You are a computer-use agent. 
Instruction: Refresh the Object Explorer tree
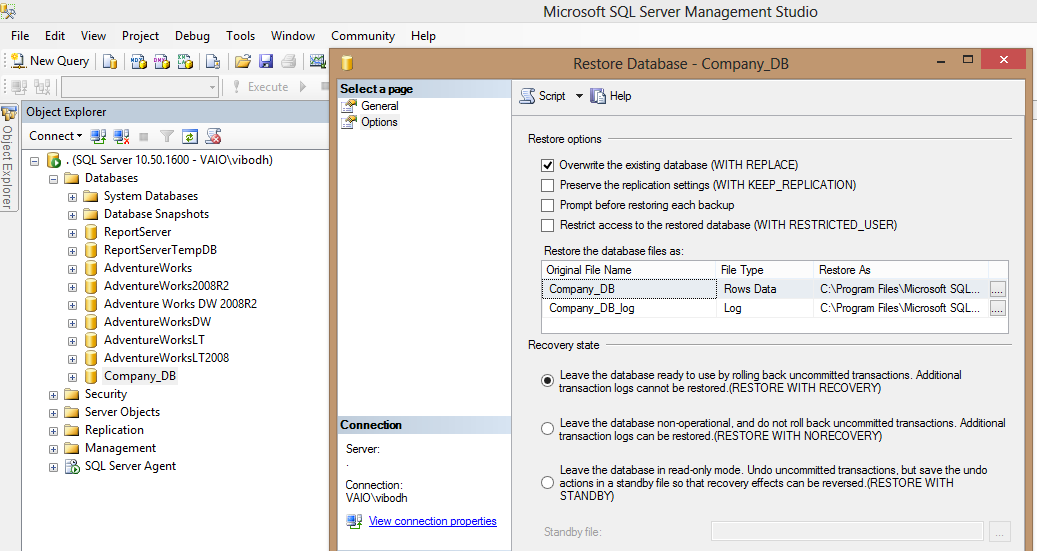[x=190, y=136]
